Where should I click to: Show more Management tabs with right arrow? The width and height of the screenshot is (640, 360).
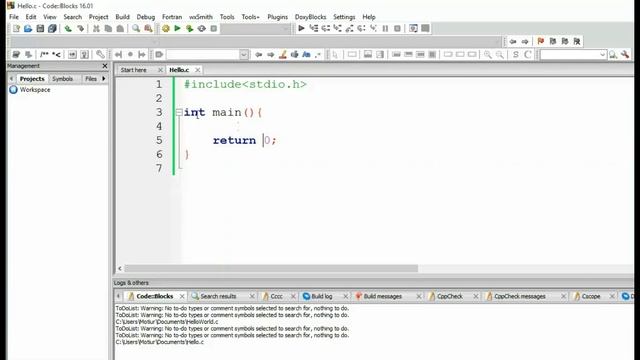[104, 78]
